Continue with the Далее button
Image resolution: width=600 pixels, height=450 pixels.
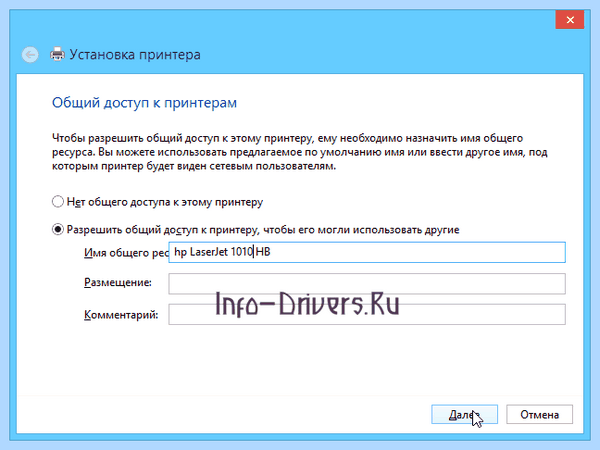coord(465,414)
